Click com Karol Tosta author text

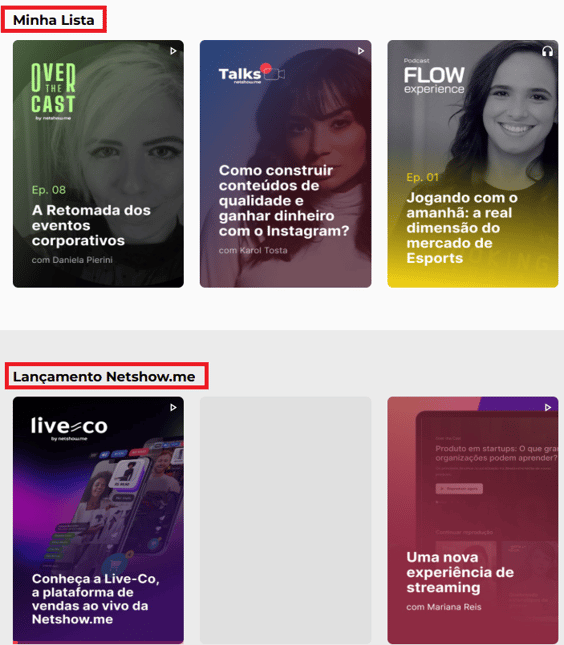coord(253,250)
